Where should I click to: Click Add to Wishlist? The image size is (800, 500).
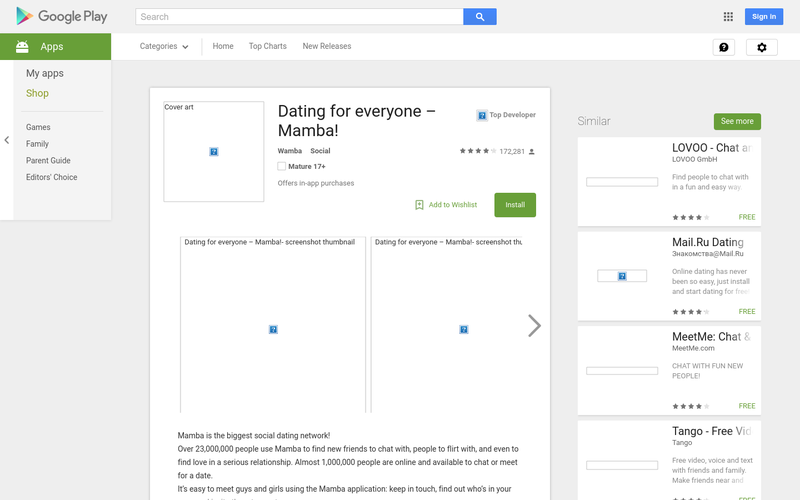(453, 205)
